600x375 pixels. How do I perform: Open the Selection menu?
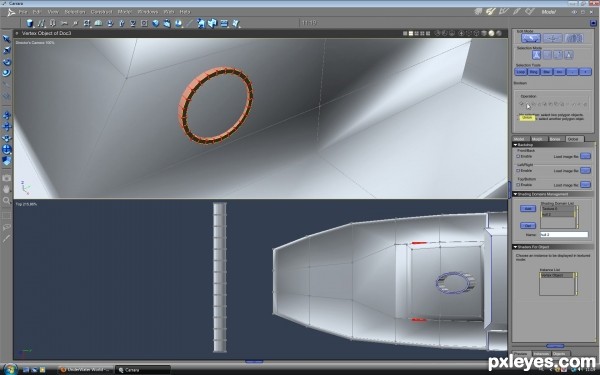point(74,12)
